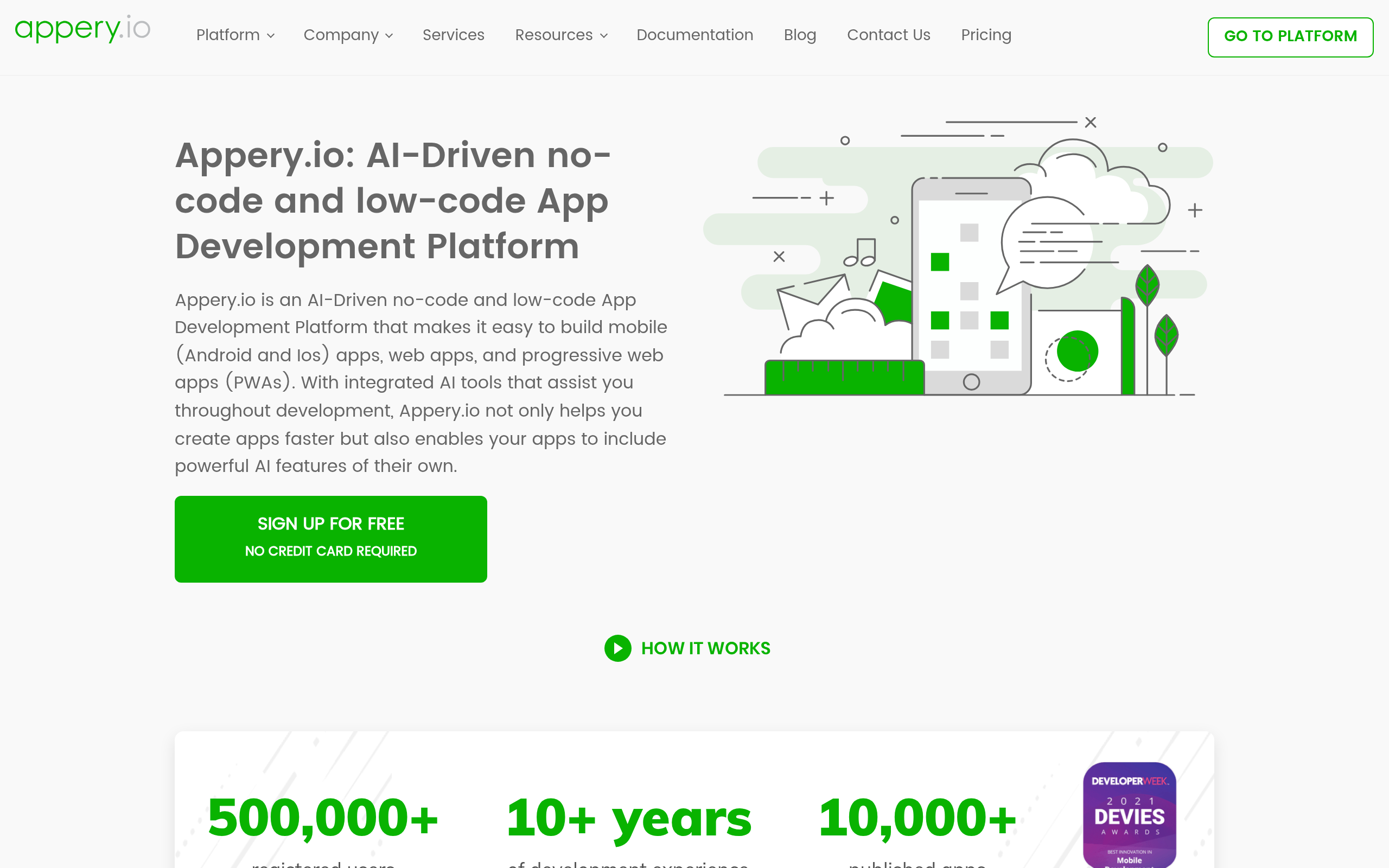Click SIGN UP FOR FREE button
This screenshot has width=1389, height=868.
[x=330, y=539]
